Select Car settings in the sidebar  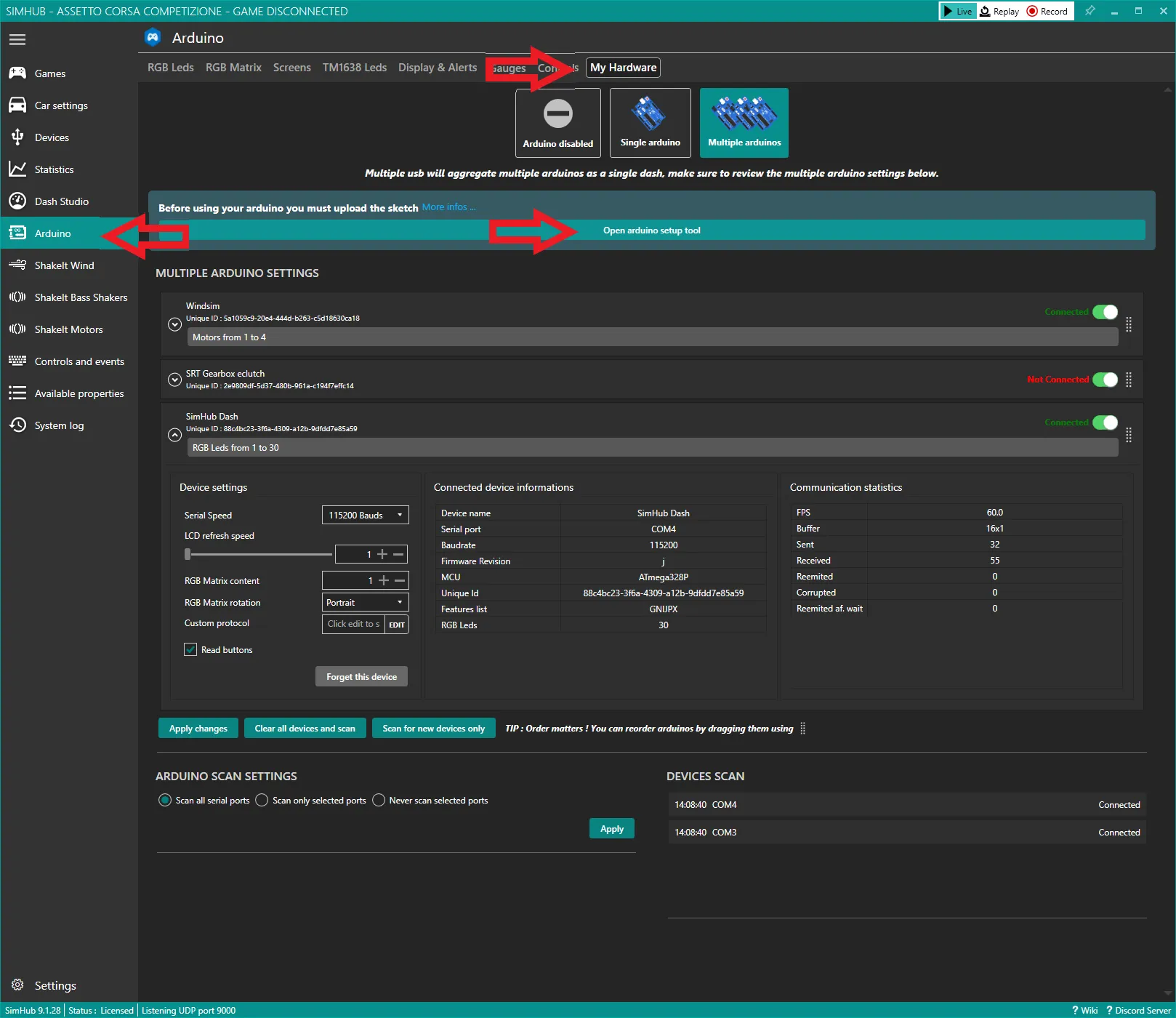62,105
